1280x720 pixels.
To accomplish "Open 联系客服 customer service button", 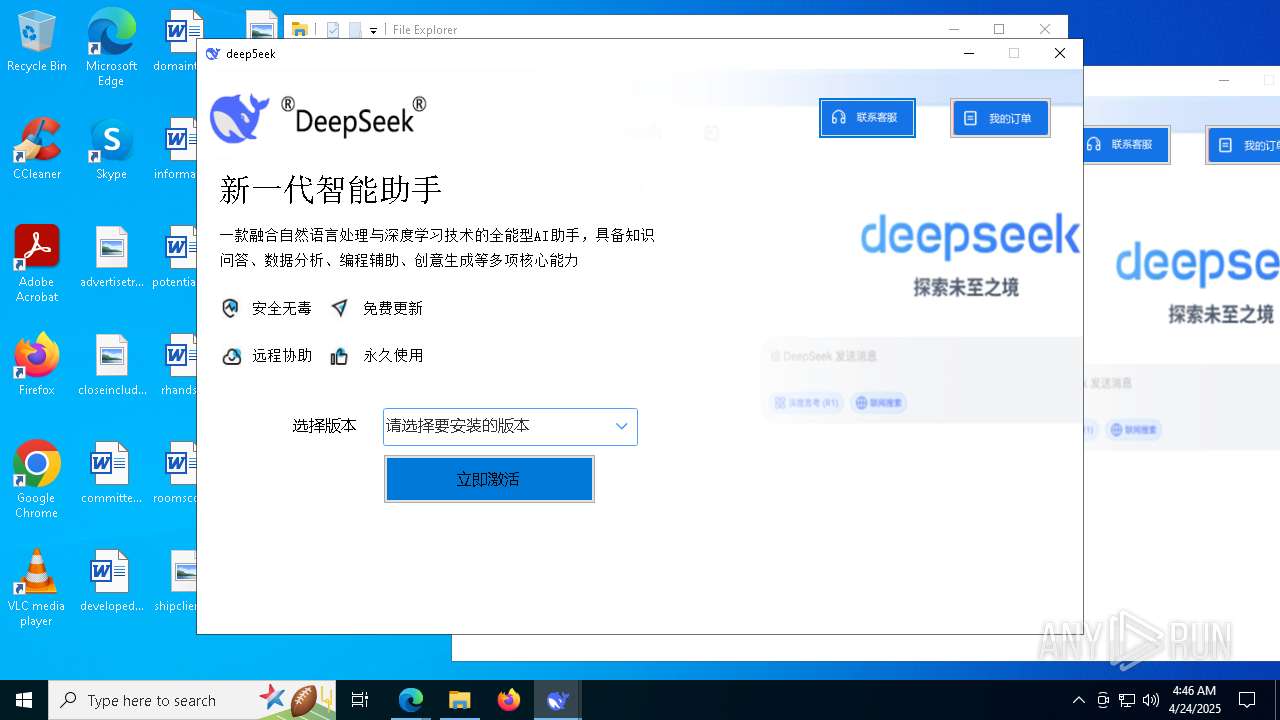I will point(867,117).
